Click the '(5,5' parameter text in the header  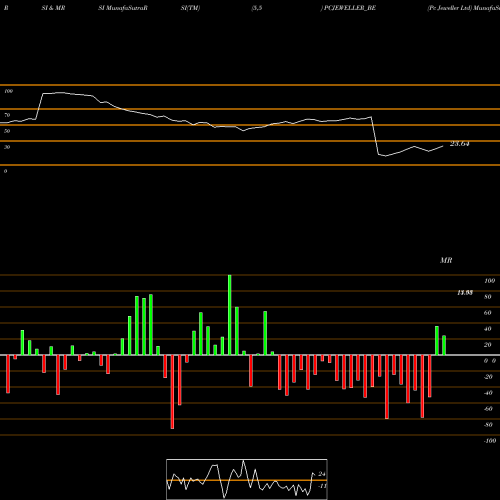pos(257,8)
